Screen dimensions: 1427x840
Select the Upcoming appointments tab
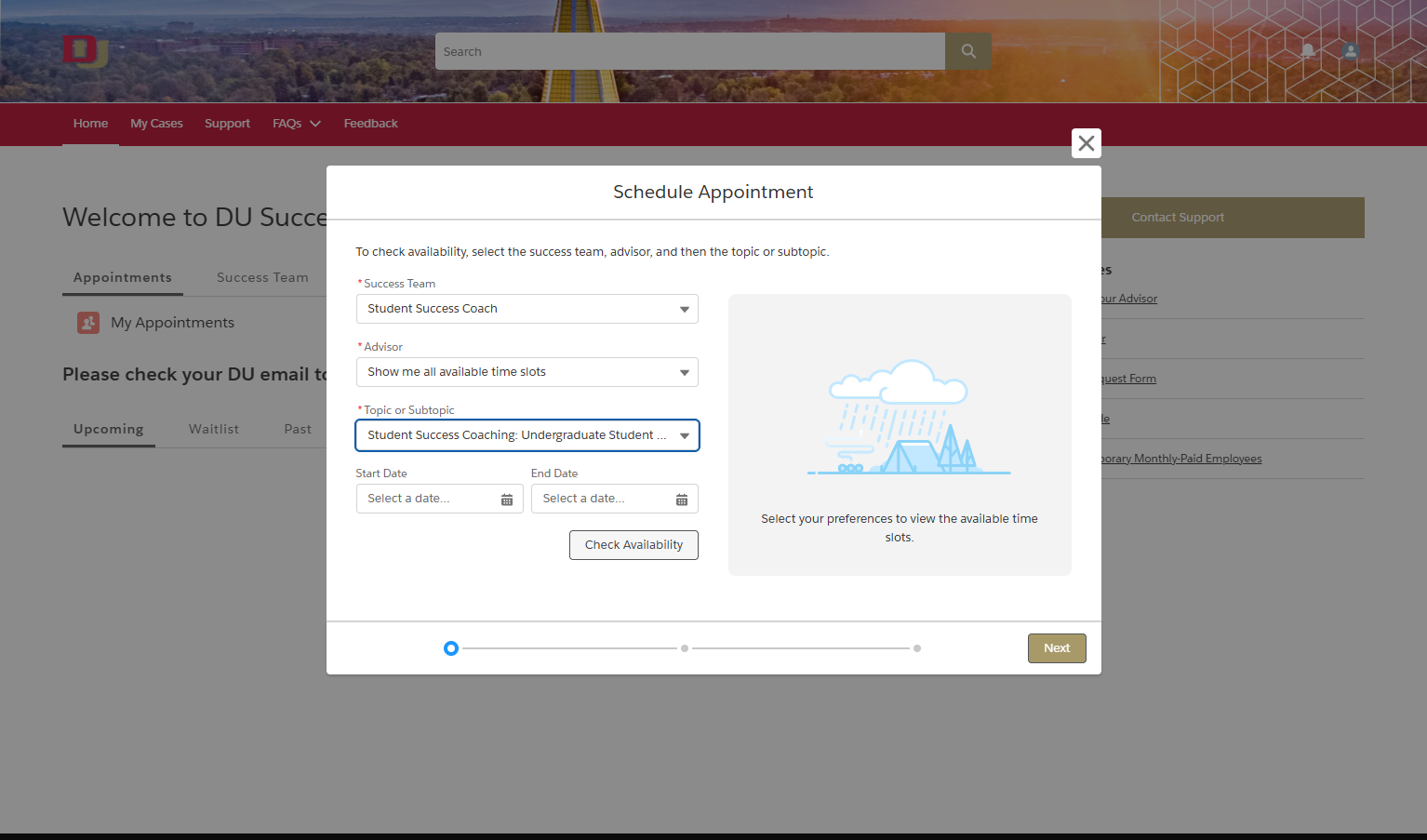(109, 429)
